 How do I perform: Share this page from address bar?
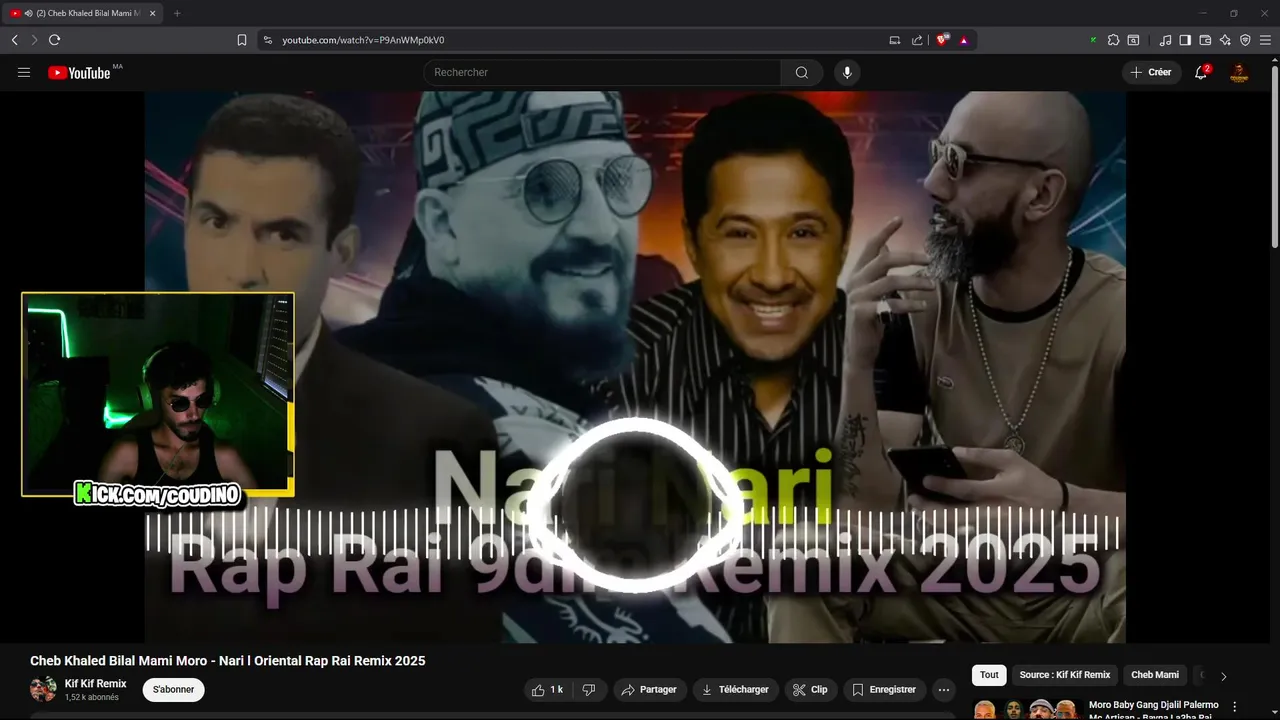(917, 40)
